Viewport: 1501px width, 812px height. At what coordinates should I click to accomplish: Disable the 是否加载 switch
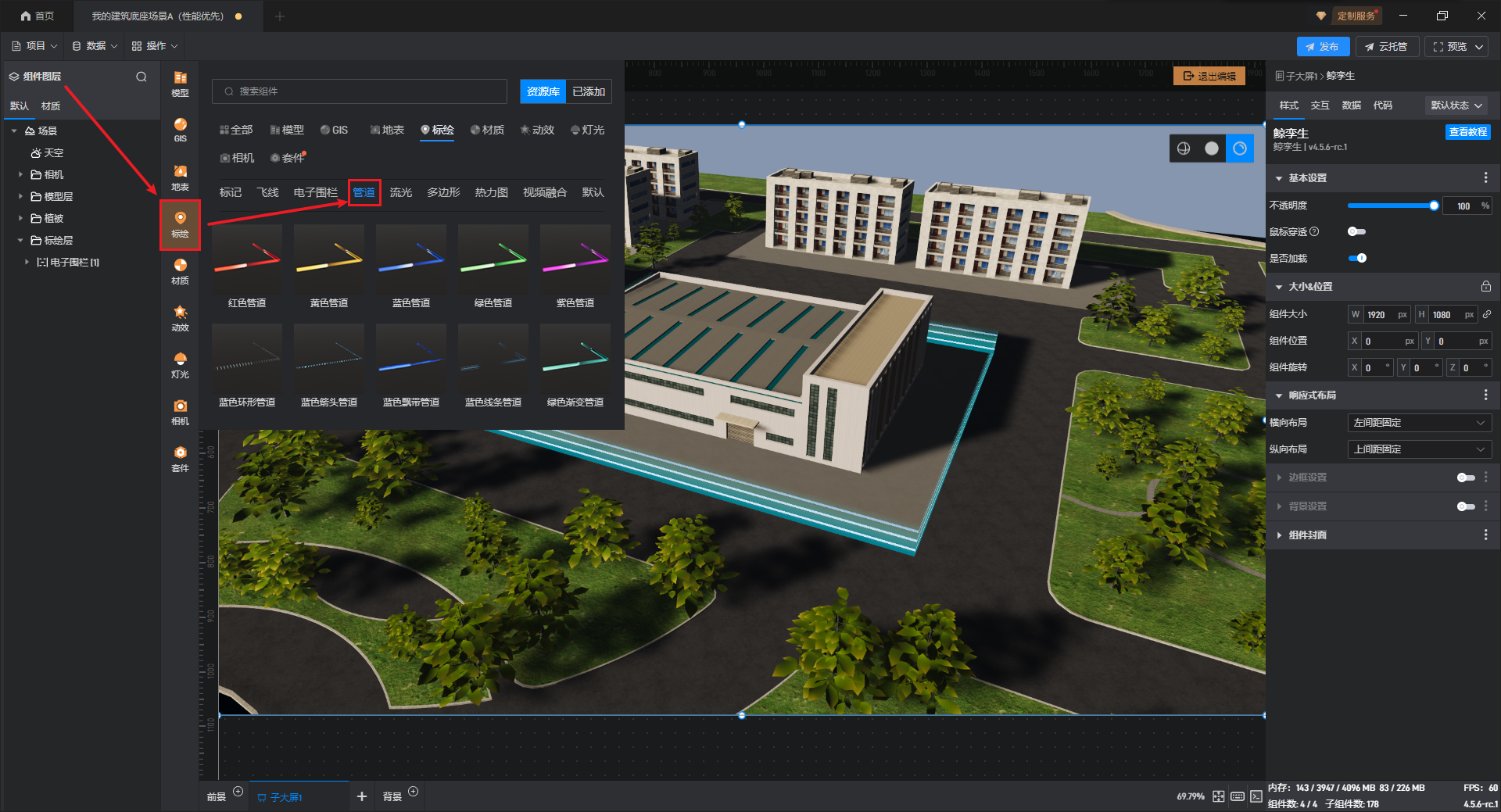[1357, 258]
